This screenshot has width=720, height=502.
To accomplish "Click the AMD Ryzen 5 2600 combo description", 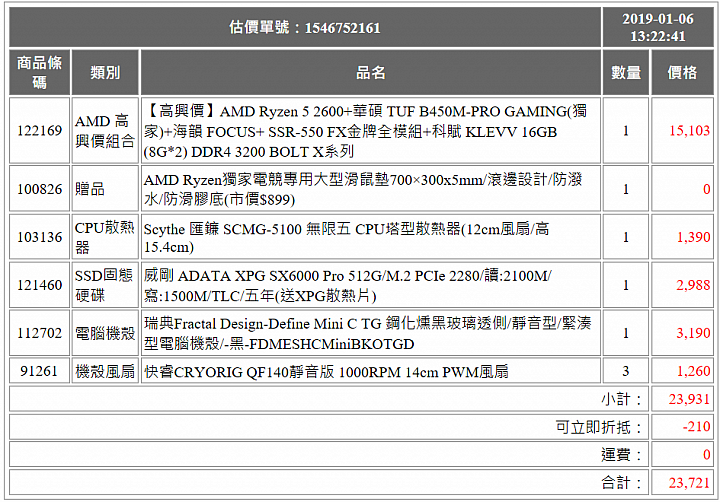I will (x=371, y=130).
